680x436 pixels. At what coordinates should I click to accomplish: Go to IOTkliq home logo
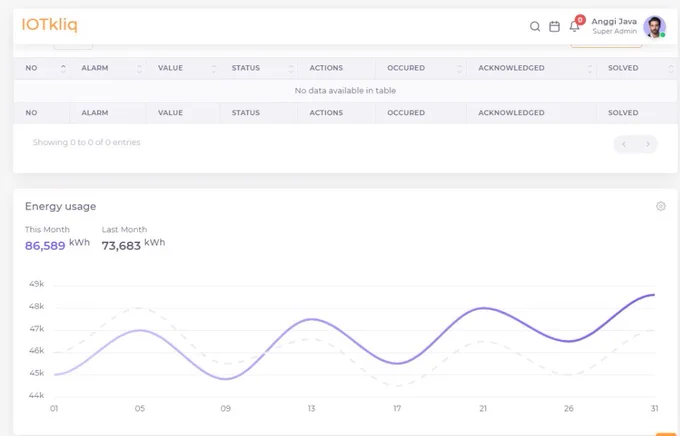[49, 25]
